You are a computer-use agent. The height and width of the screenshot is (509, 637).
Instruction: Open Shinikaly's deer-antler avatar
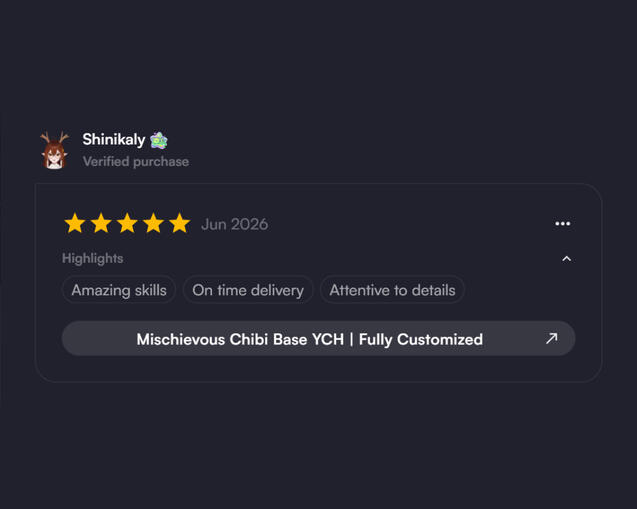(54, 150)
